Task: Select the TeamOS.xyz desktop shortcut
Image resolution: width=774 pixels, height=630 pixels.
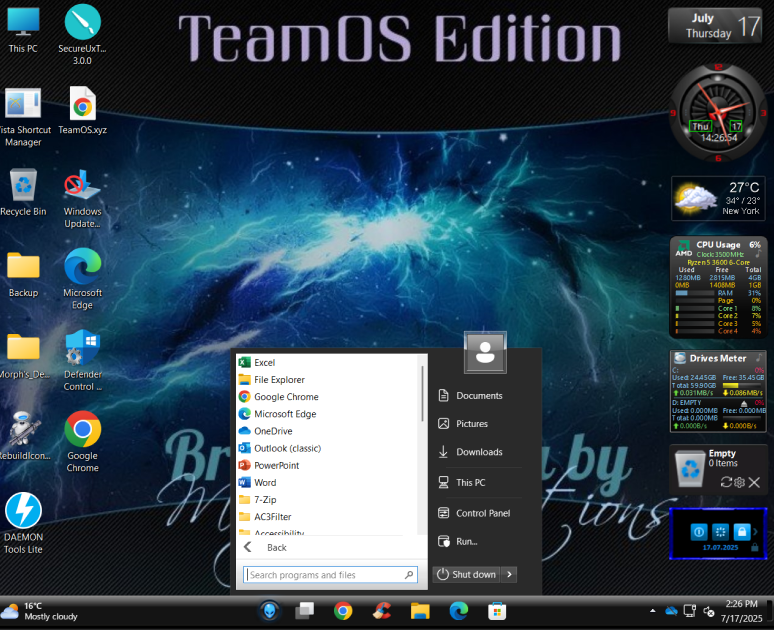Action: click(82, 111)
